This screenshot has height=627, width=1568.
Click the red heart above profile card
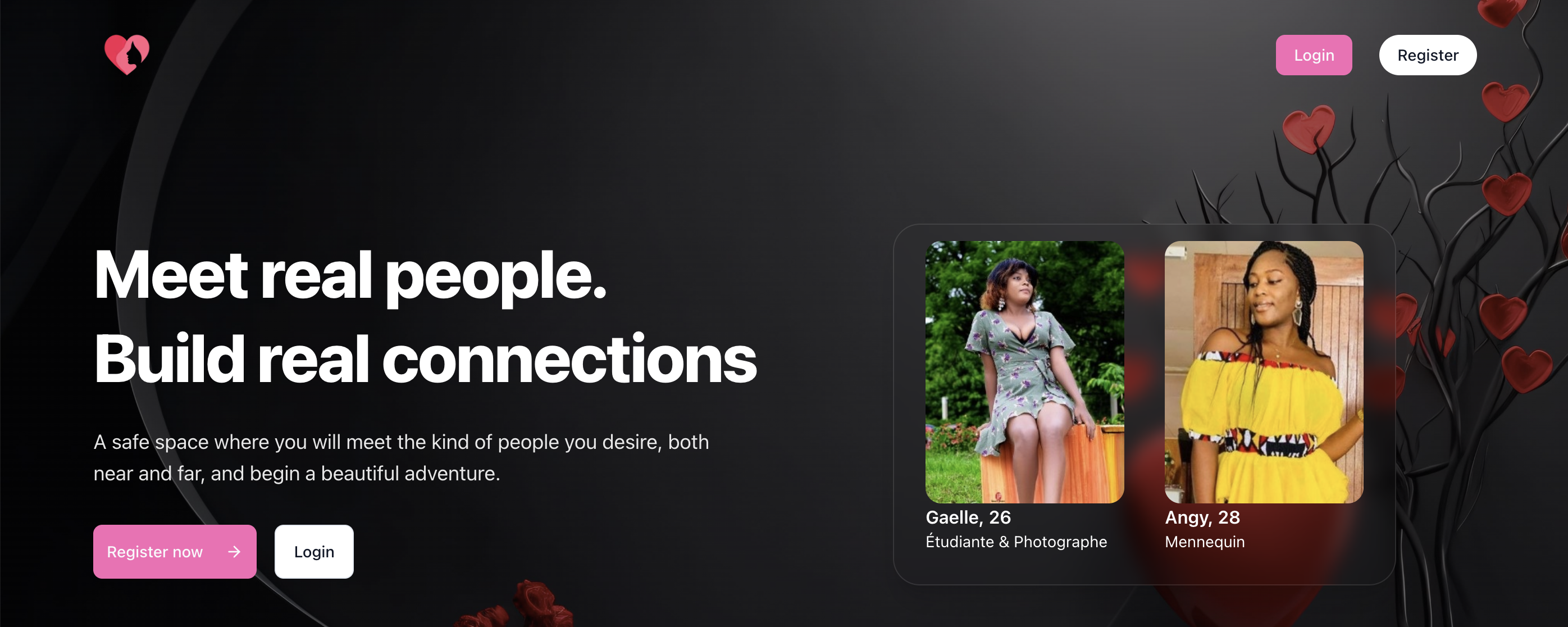click(x=1308, y=129)
